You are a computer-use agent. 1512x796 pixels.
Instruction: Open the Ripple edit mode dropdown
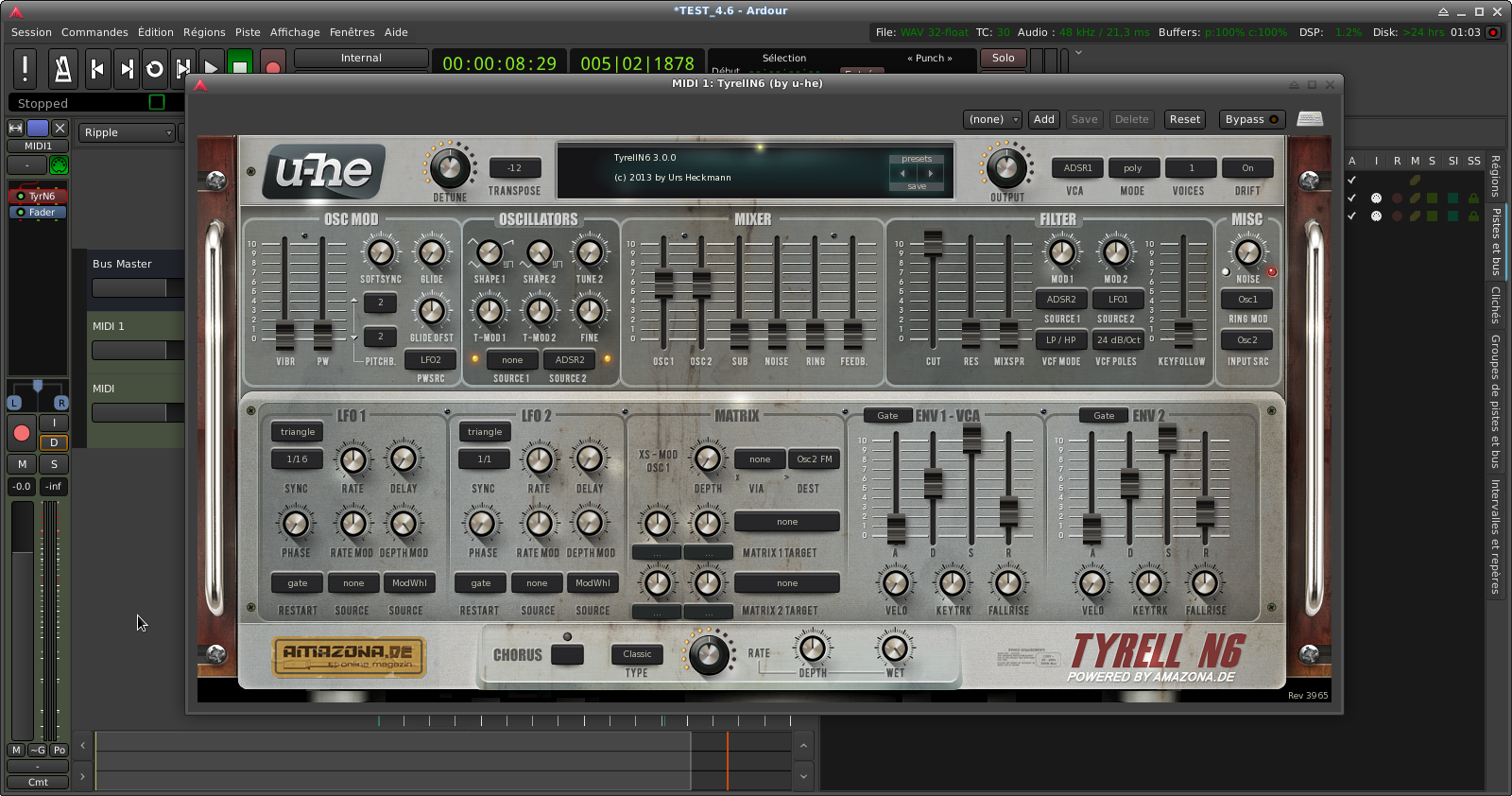[128, 132]
